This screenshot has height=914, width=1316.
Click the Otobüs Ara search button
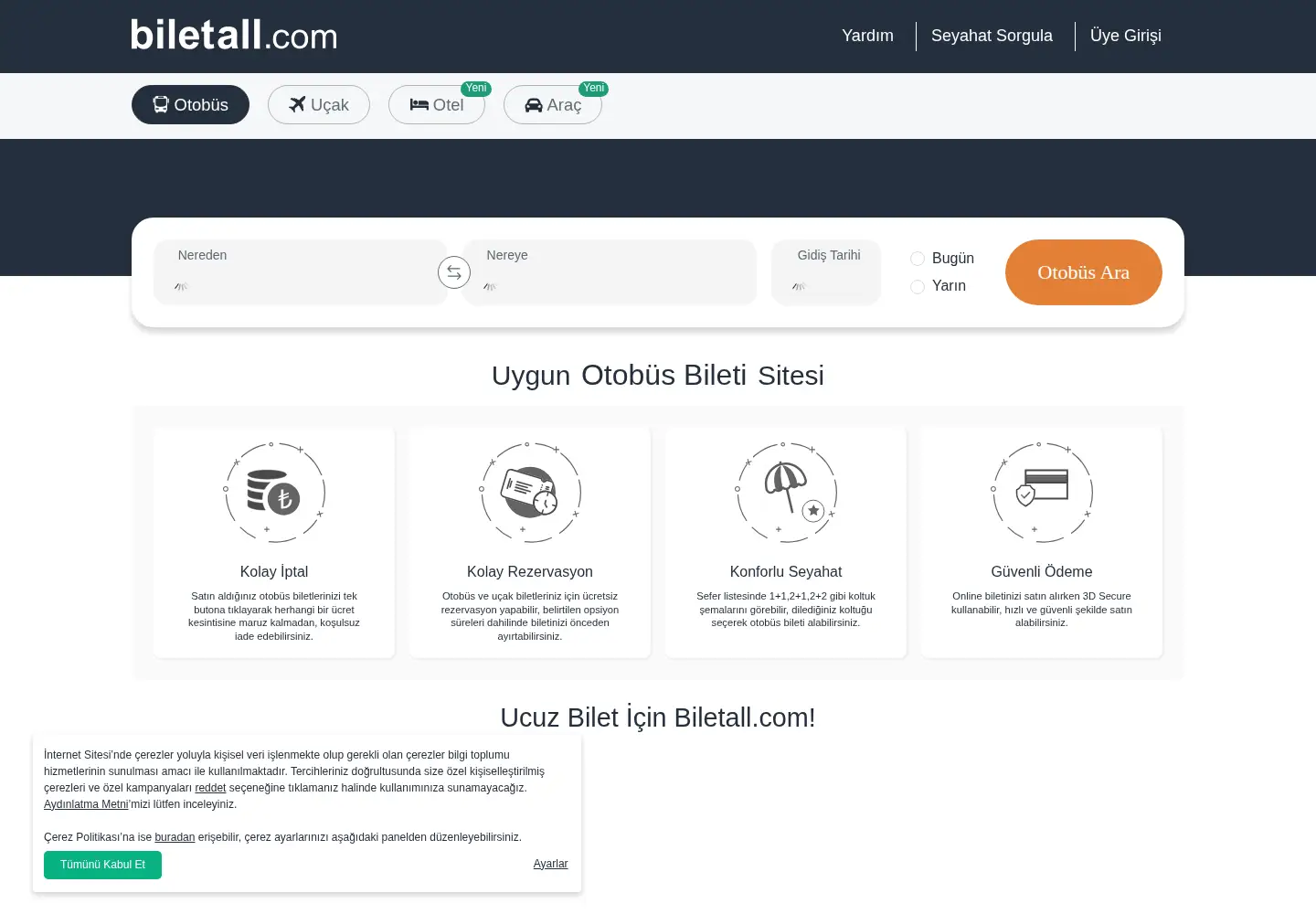[1084, 272]
